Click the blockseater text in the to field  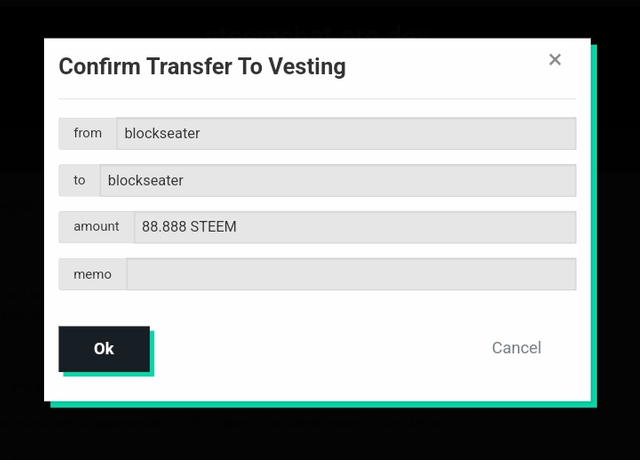pos(146,180)
